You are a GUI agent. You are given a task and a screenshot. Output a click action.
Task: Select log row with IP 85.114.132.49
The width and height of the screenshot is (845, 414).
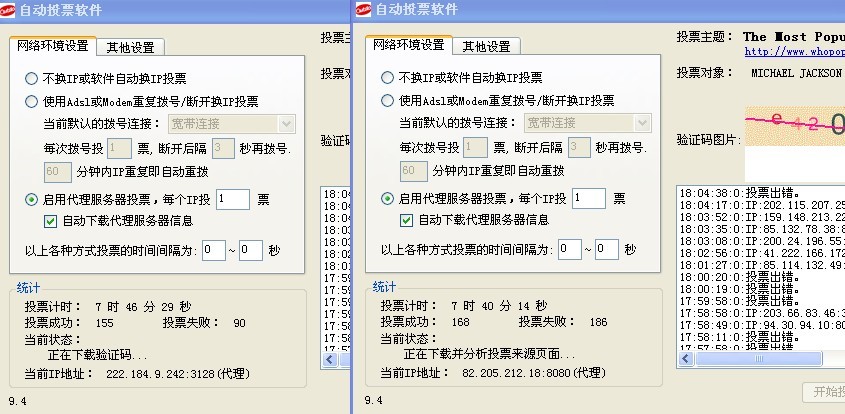(x=762, y=265)
